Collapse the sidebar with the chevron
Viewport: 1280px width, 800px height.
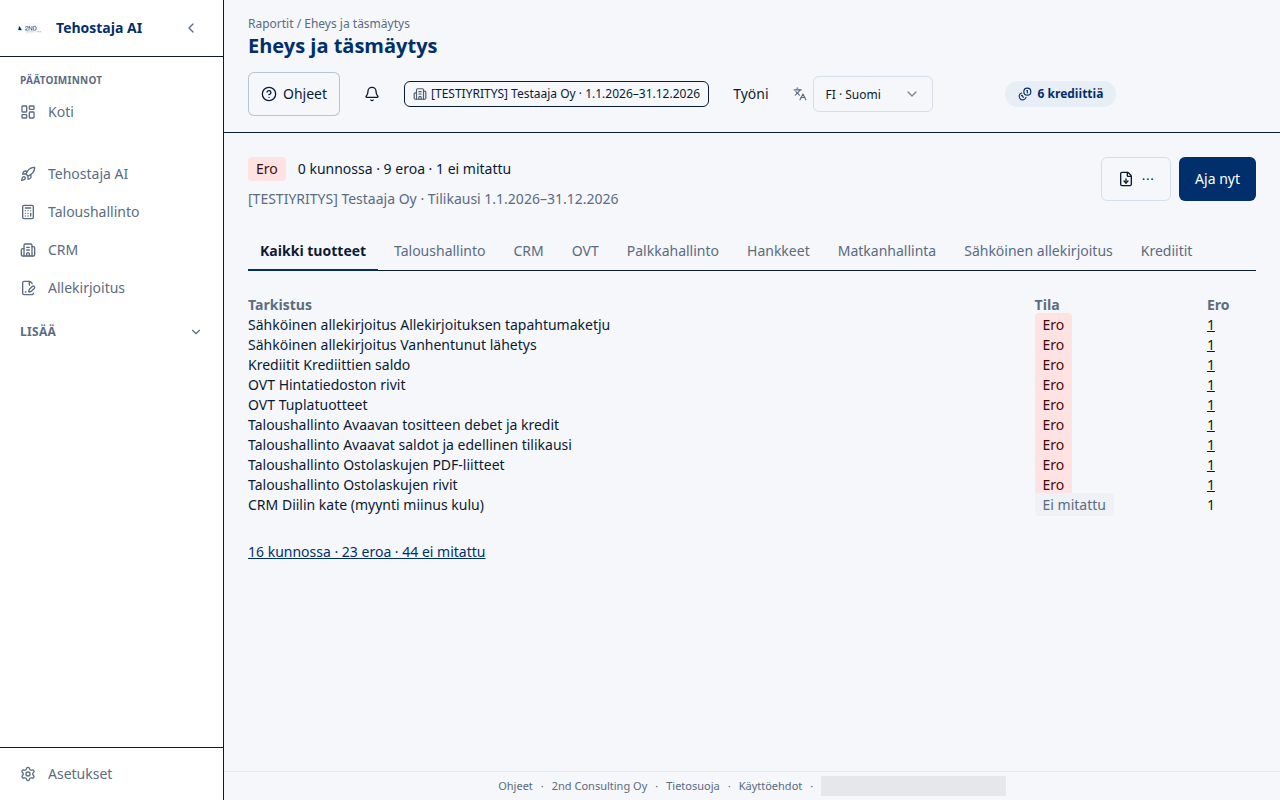tap(191, 28)
